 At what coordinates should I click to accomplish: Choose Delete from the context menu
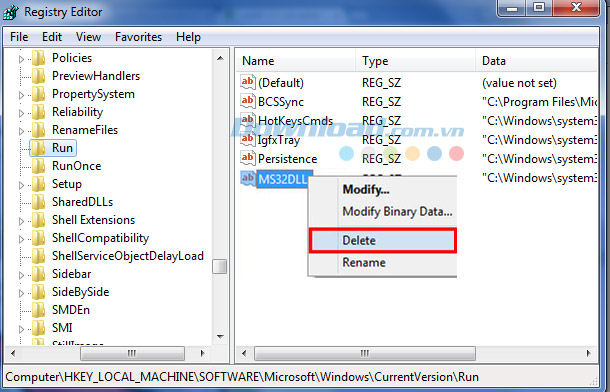[x=382, y=240]
